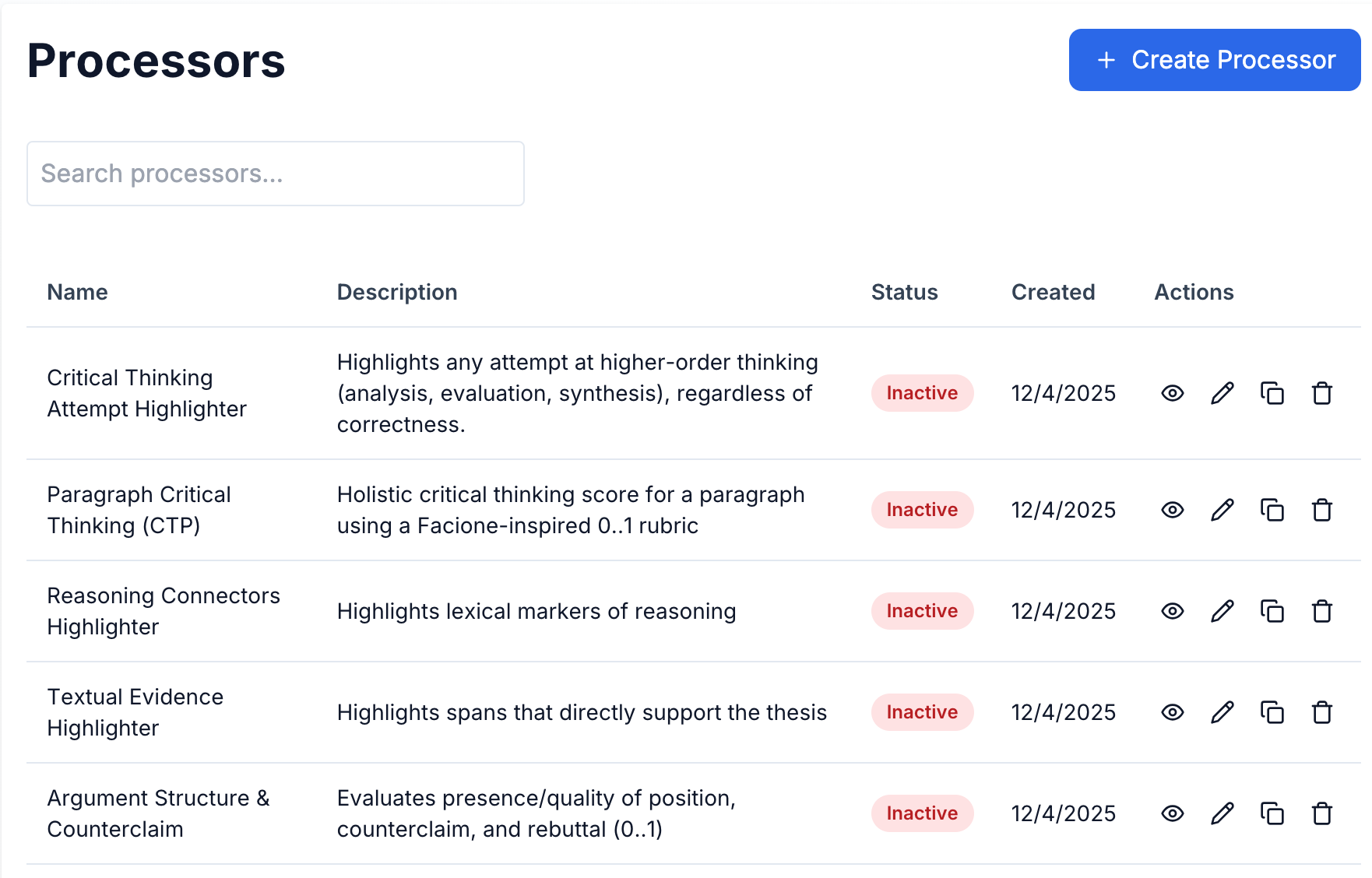
Task: Duplicate the Argument Structure & Counterclaim processor
Action: coord(1272,813)
